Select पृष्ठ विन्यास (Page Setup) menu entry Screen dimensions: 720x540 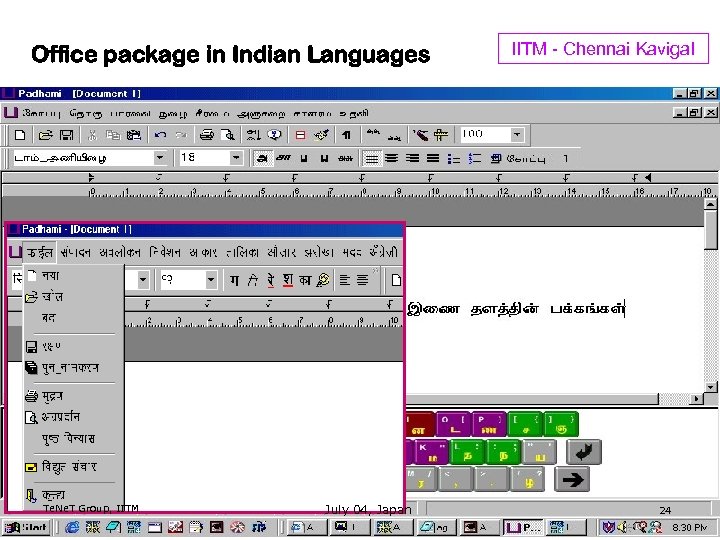point(73,439)
